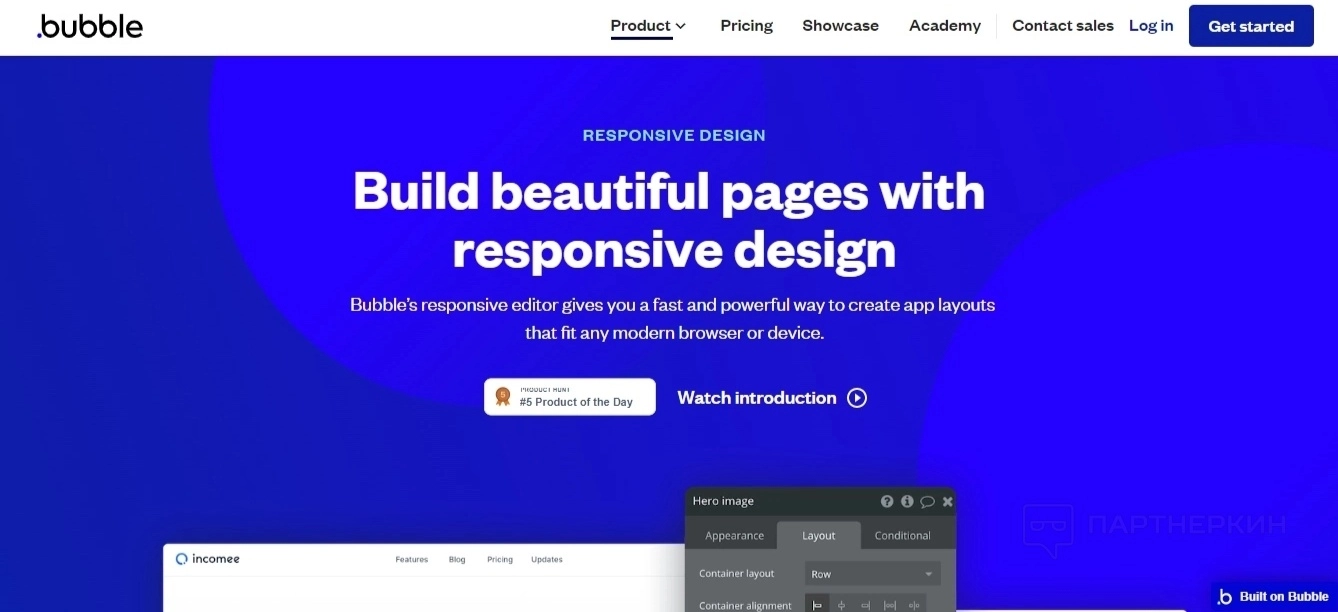Image resolution: width=1338 pixels, height=612 pixels.
Task: Click Contact sales link
Action: point(1062,26)
